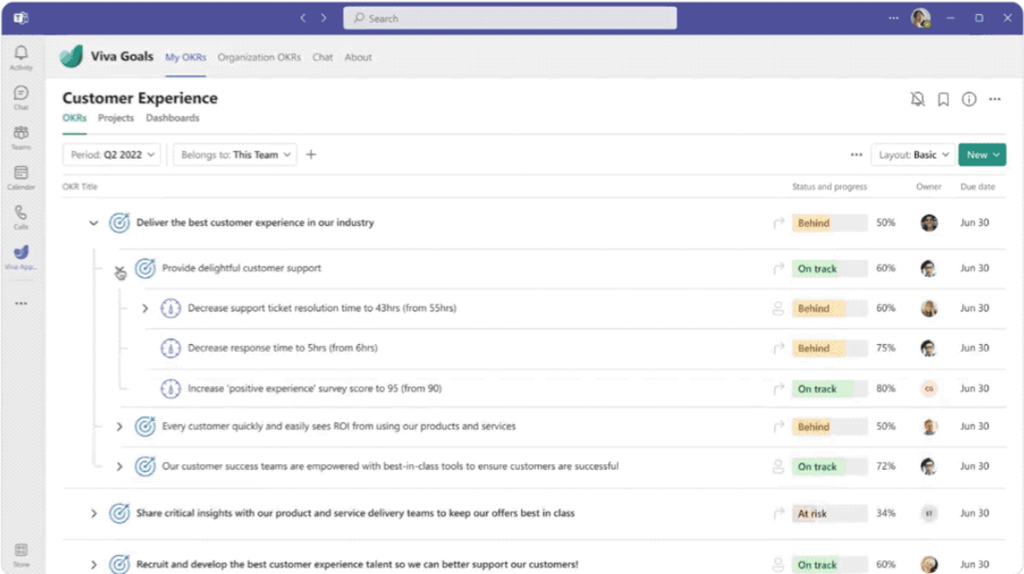This screenshot has height=574, width=1024.
Task: Switch to the Organization OKRs tab
Action: [x=259, y=58]
